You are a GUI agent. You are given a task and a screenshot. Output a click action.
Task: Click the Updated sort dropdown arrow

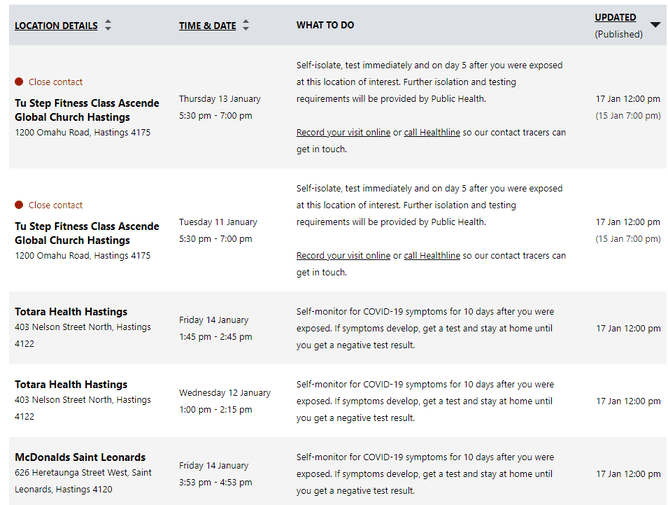click(x=655, y=24)
